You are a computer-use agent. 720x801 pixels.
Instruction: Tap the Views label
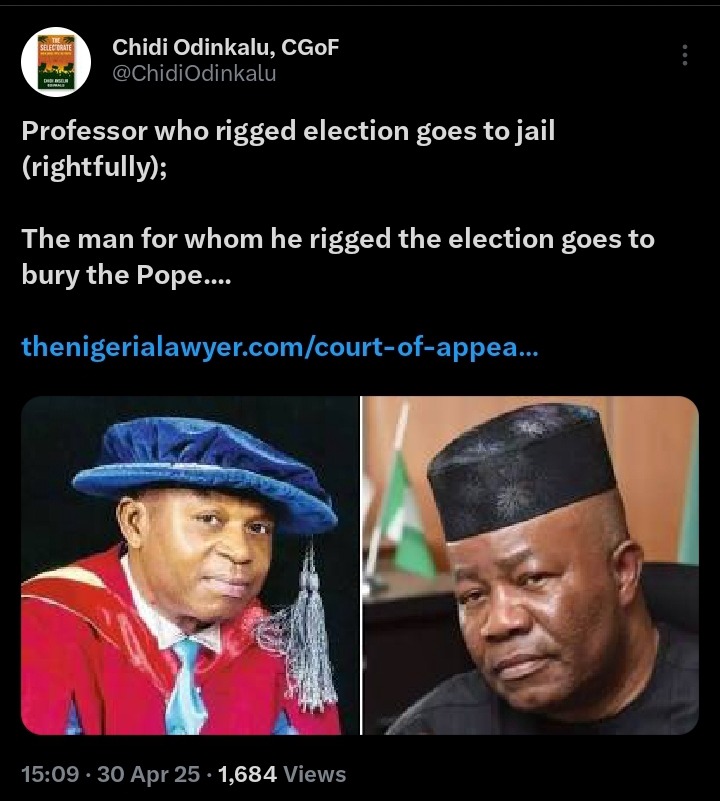pyautogui.click(x=314, y=774)
